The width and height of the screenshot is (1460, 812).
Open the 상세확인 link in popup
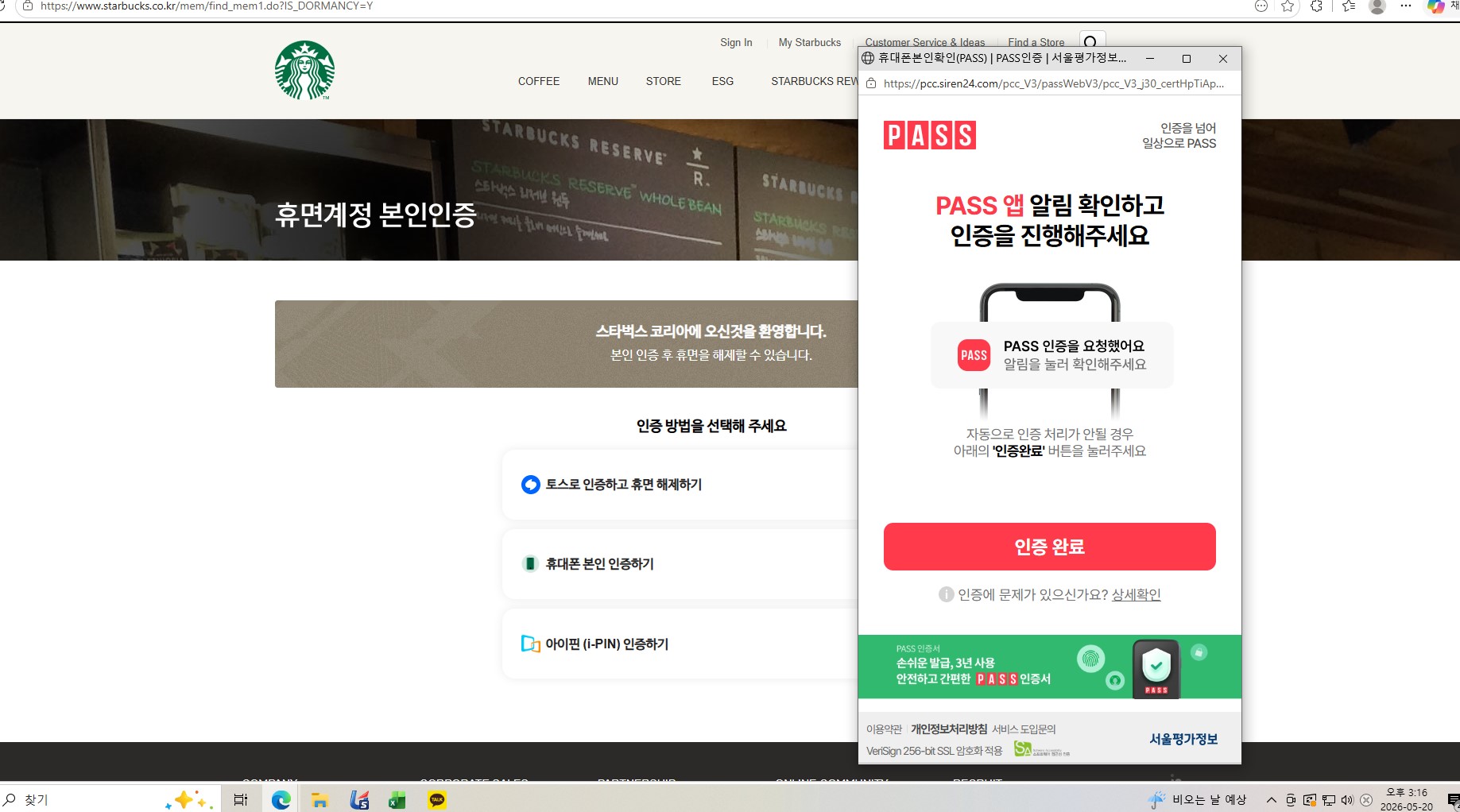click(x=1136, y=594)
